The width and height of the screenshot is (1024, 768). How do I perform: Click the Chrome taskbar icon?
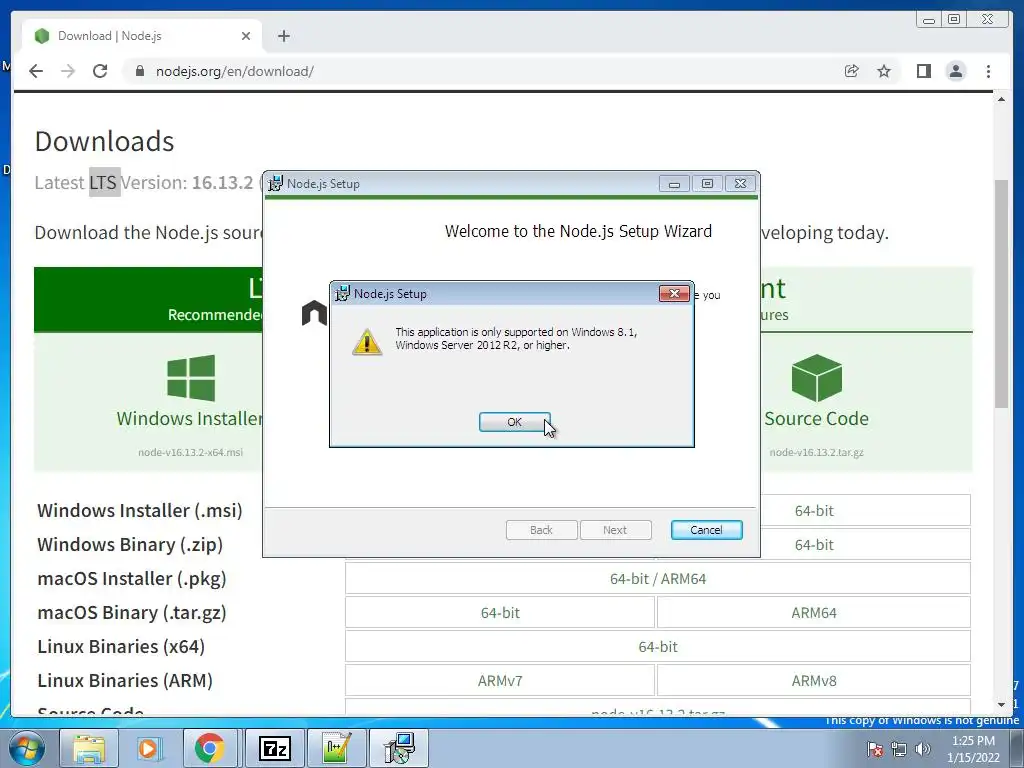tap(210, 748)
